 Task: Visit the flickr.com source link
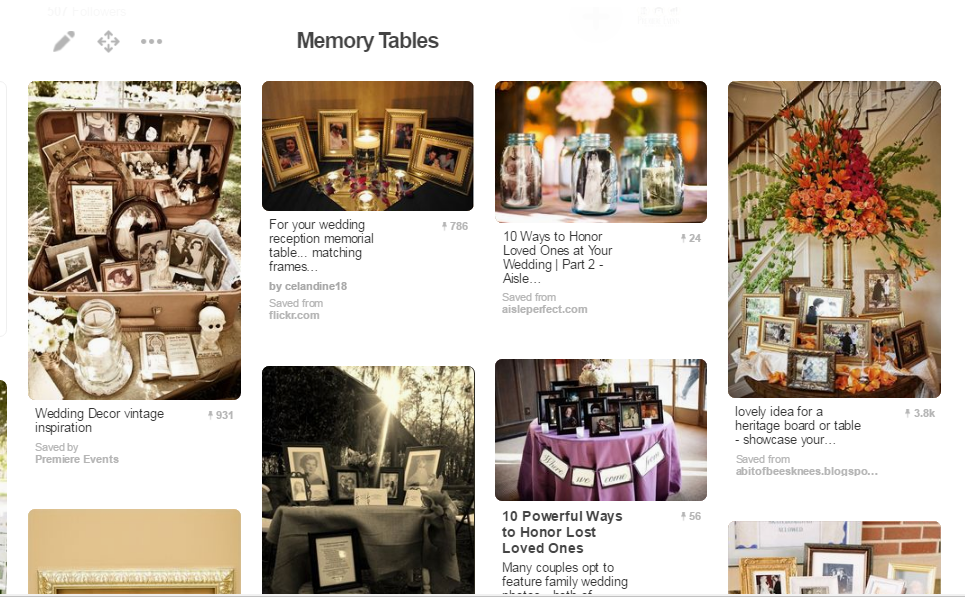[294, 315]
